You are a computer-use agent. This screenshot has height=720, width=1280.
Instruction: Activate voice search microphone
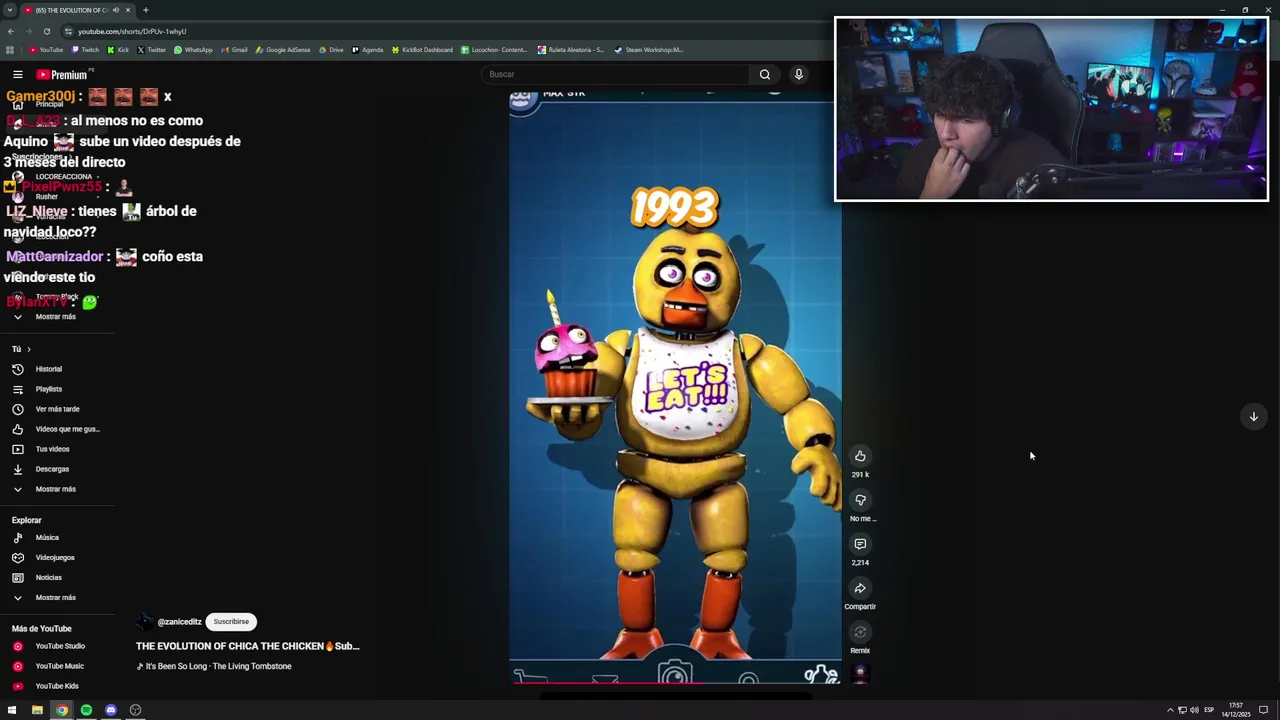[799, 74]
